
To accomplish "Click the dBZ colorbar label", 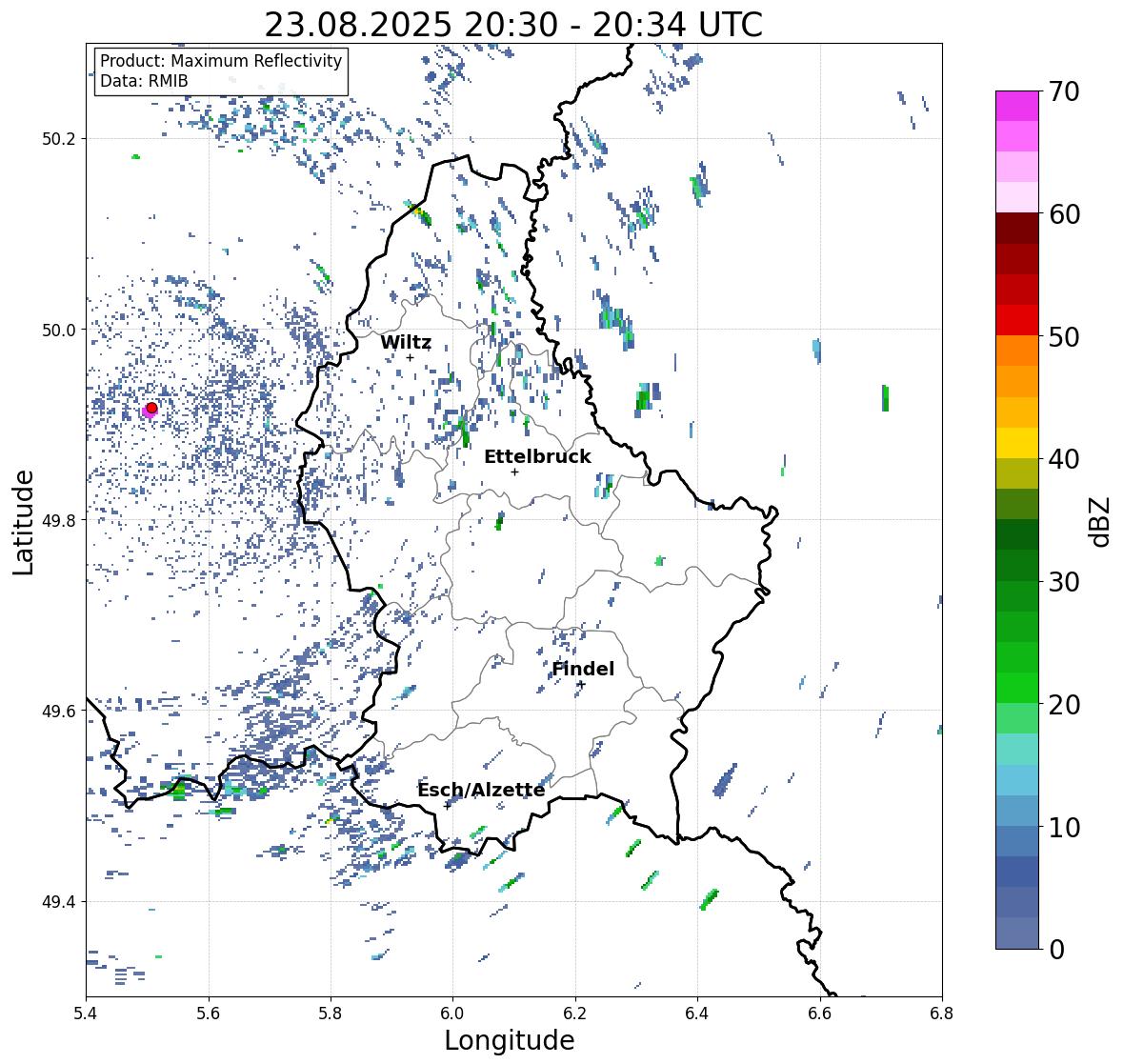I will (x=1101, y=522).
